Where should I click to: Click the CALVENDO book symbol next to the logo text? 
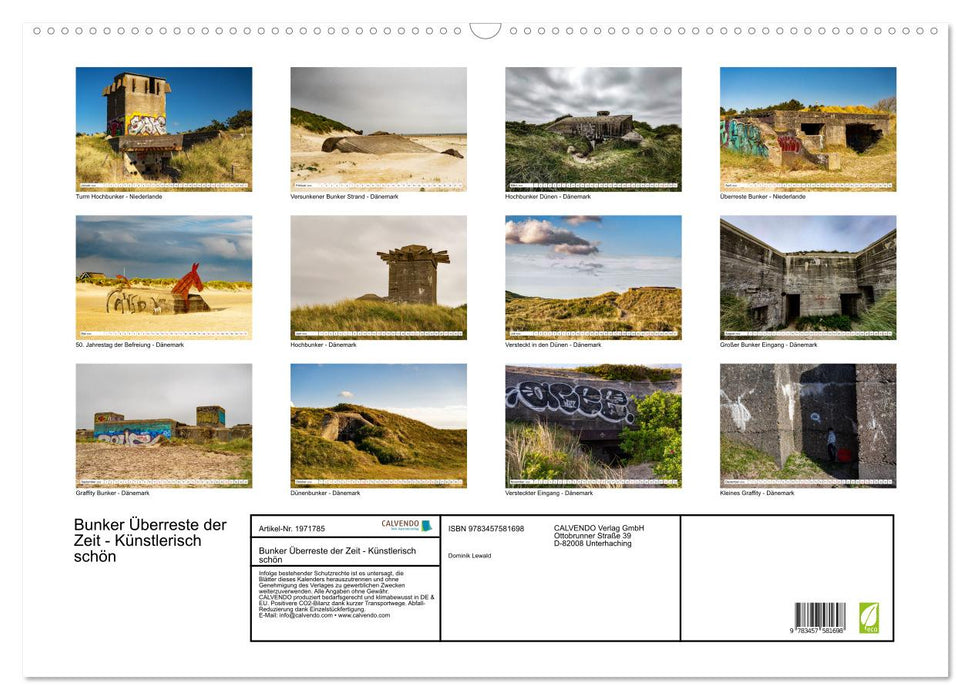tap(426, 524)
